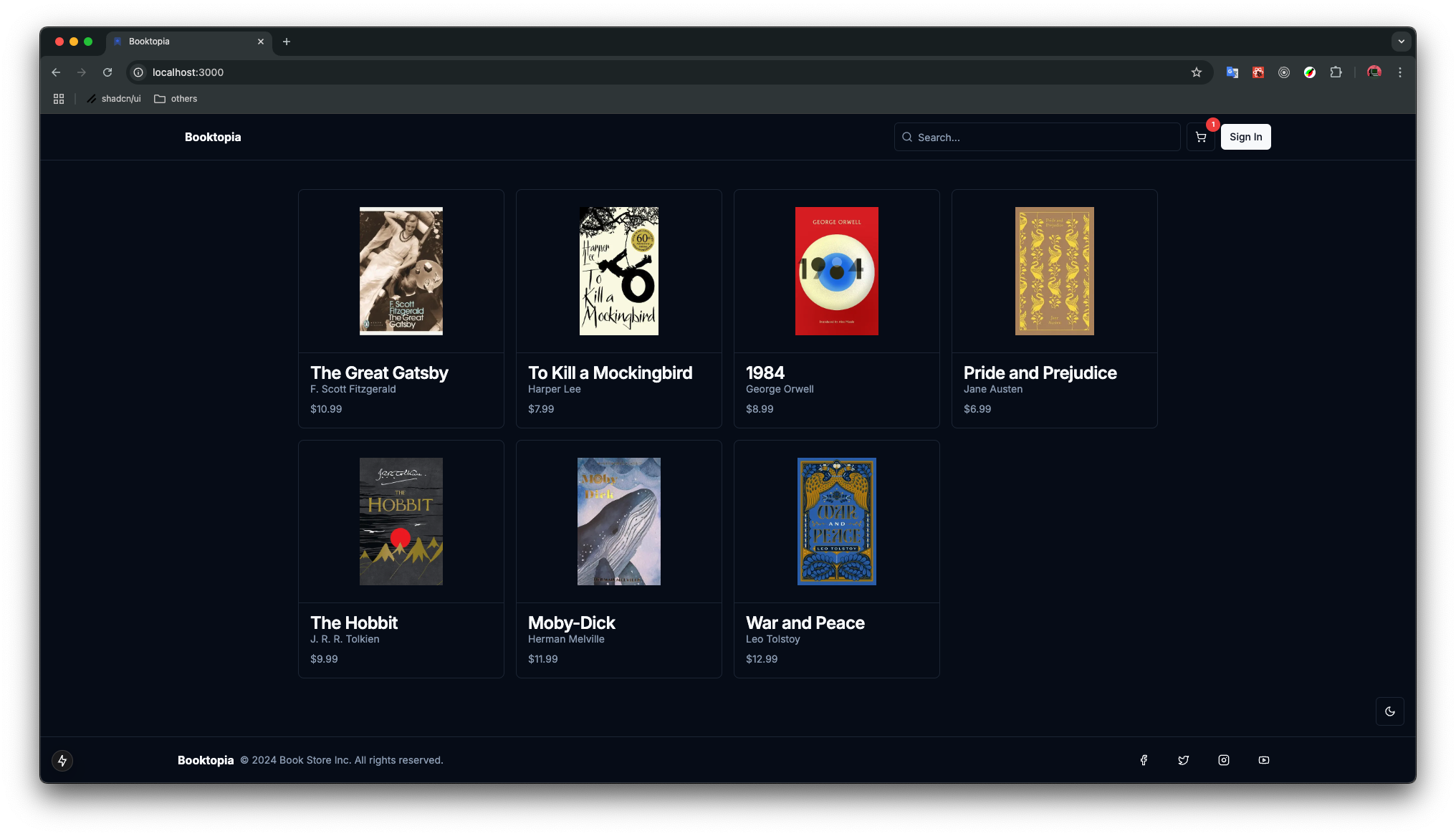This screenshot has width=1456, height=836.
Task: Click the Facebook icon in footer
Action: 1144,760
